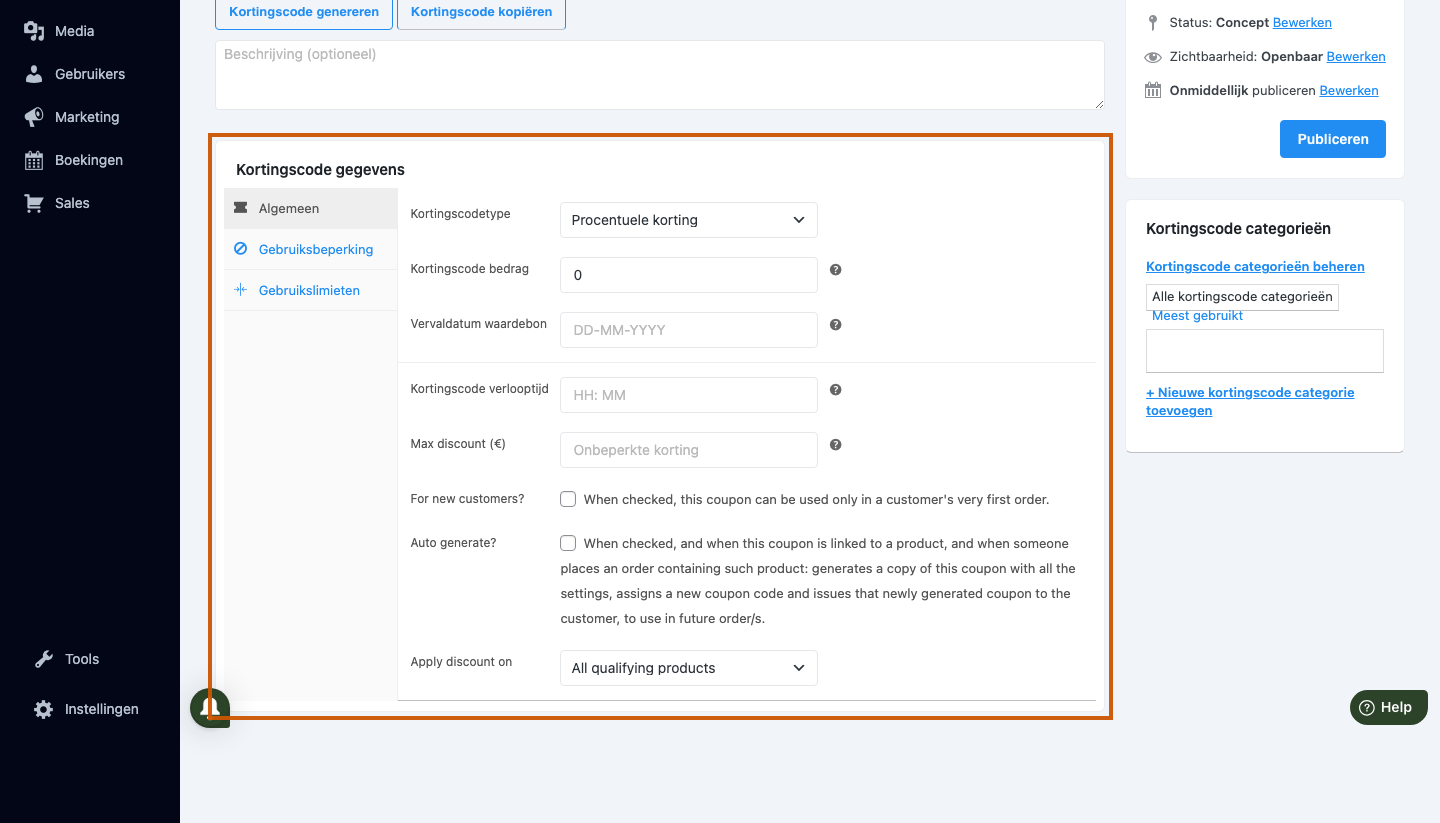The height and width of the screenshot is (823, 1440).
Task: Click the Status pin icon
Action: click(x=1153, y=22)
